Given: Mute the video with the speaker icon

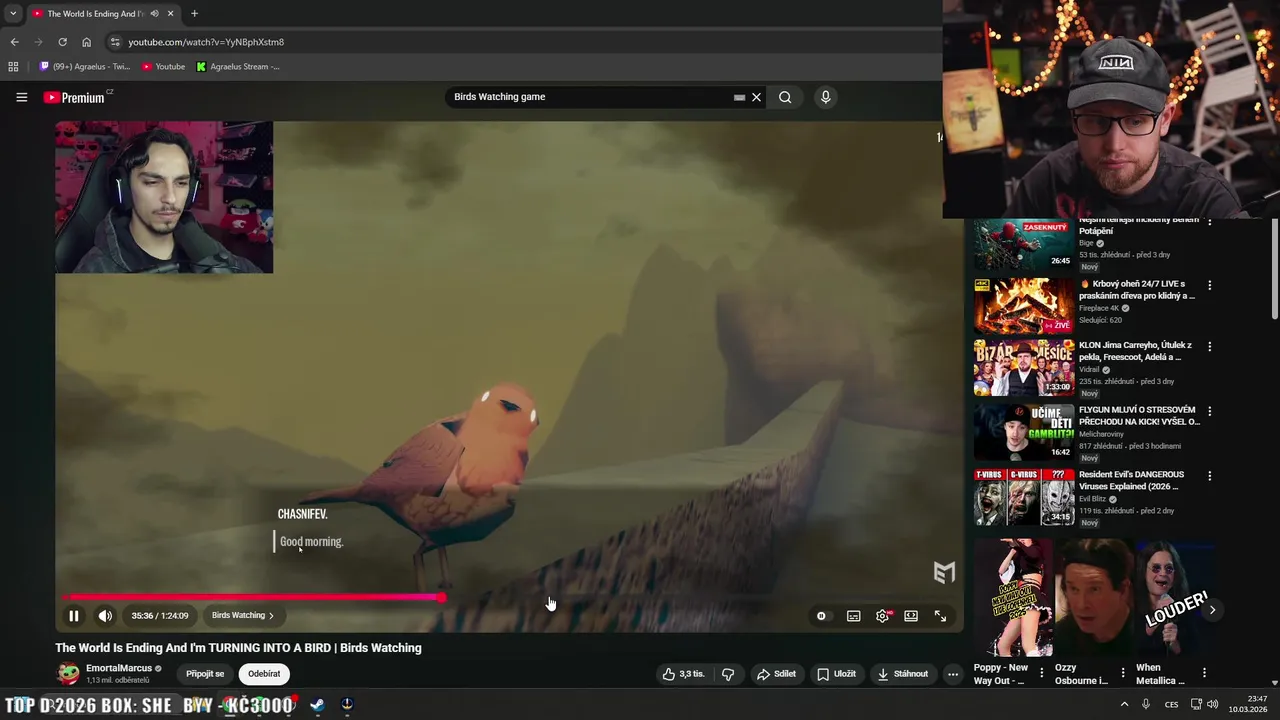Looking at the screenshot, I should click(x=105, y=616).
